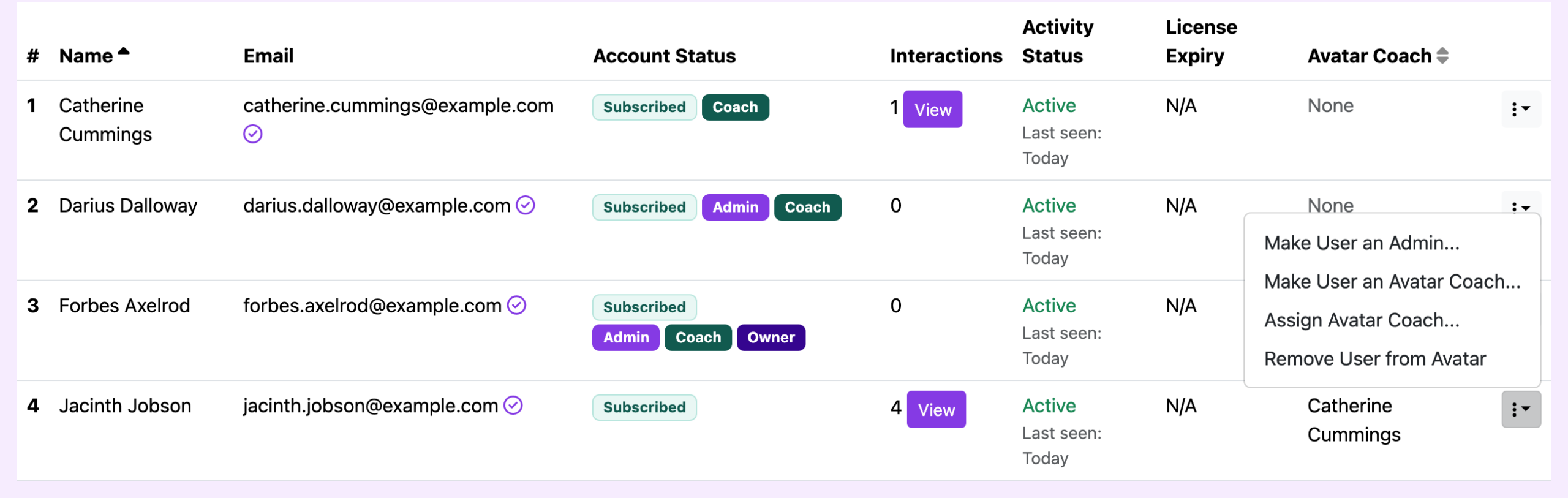View Jacinth Jobson's interactions
Viewport: 1568px width, 498px height.
click(x=937, y=409)
